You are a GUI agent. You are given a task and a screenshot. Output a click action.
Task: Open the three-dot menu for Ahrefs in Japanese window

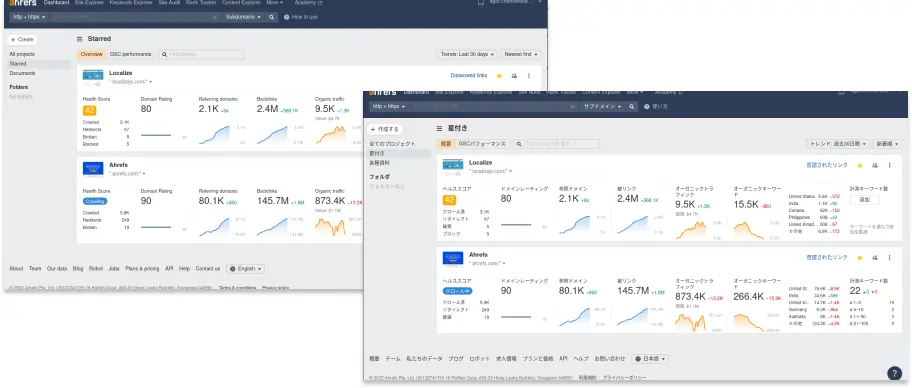pos(889,257)
